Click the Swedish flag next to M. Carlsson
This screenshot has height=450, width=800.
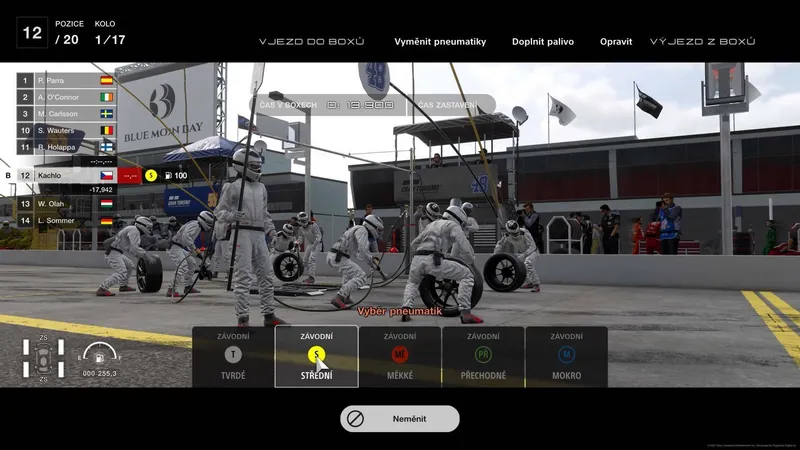106,114
